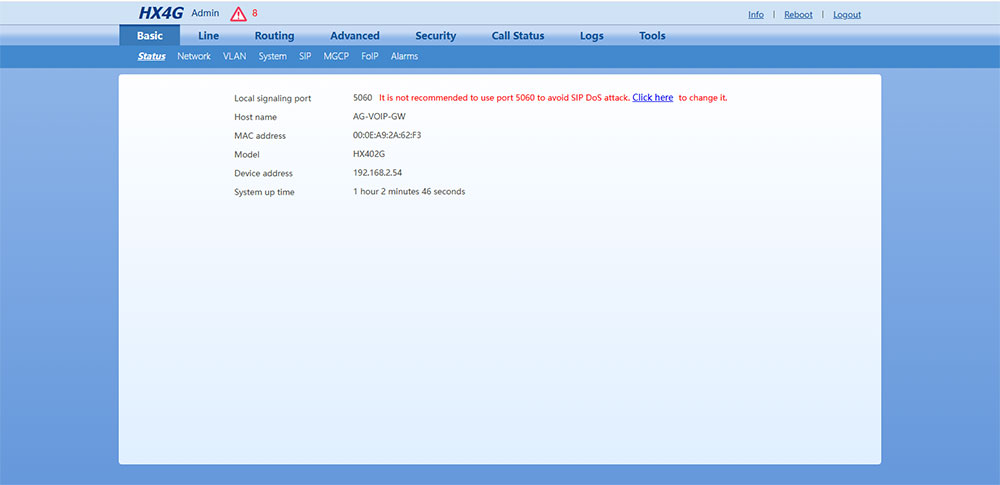
Task: Click the red alarm warning triangle icon
Action: click(238, 14)
